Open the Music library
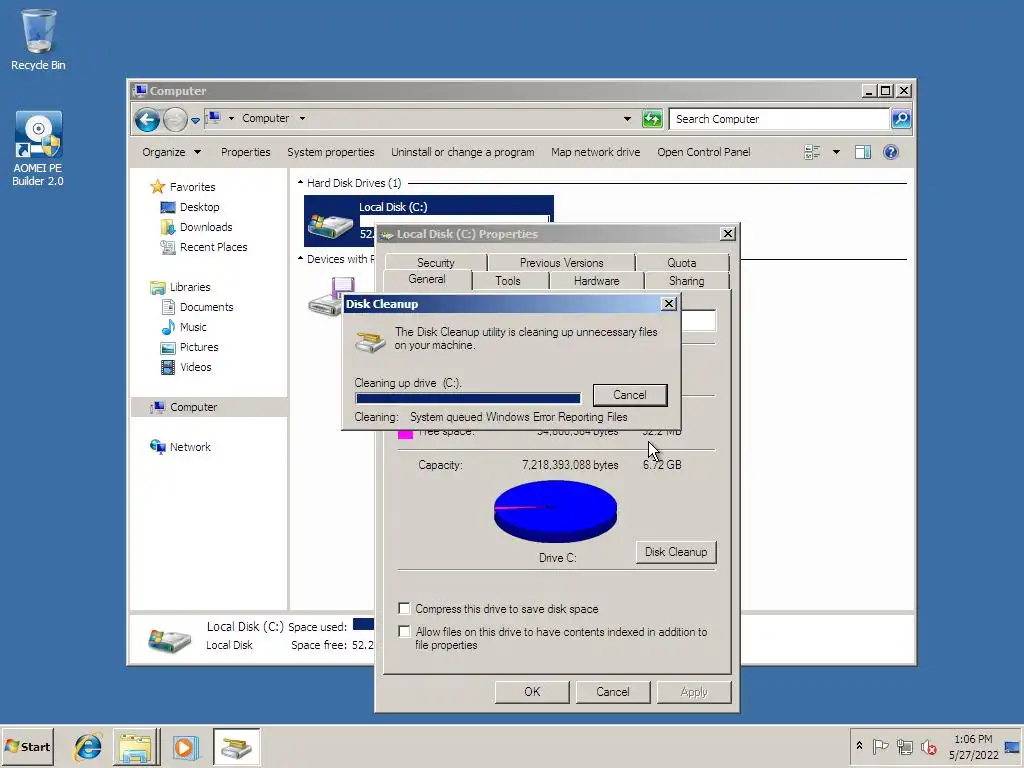 pyautogui.click(x=193, y=327)
